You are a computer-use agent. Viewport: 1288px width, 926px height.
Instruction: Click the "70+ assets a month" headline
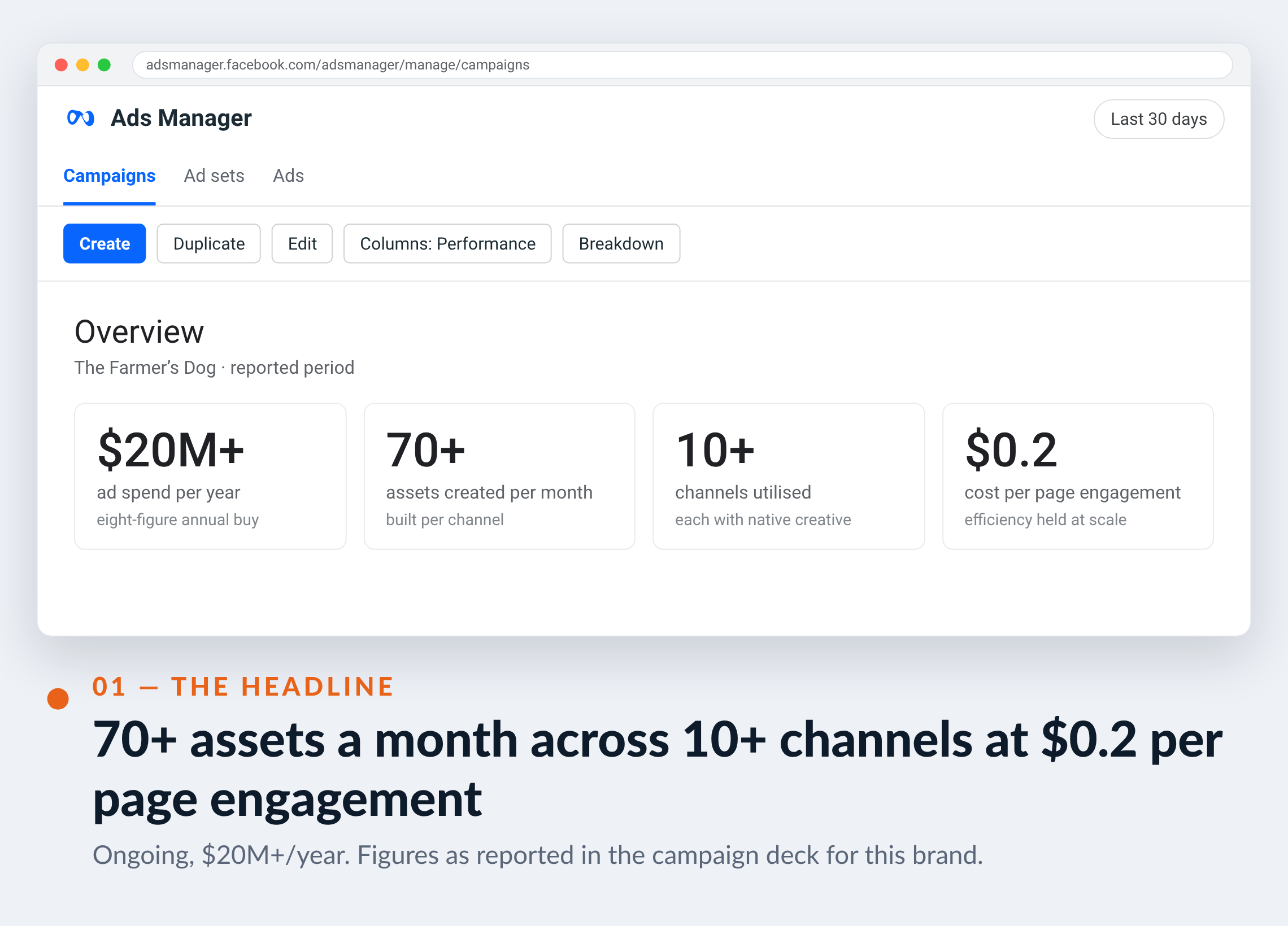[x=657, y=768]
